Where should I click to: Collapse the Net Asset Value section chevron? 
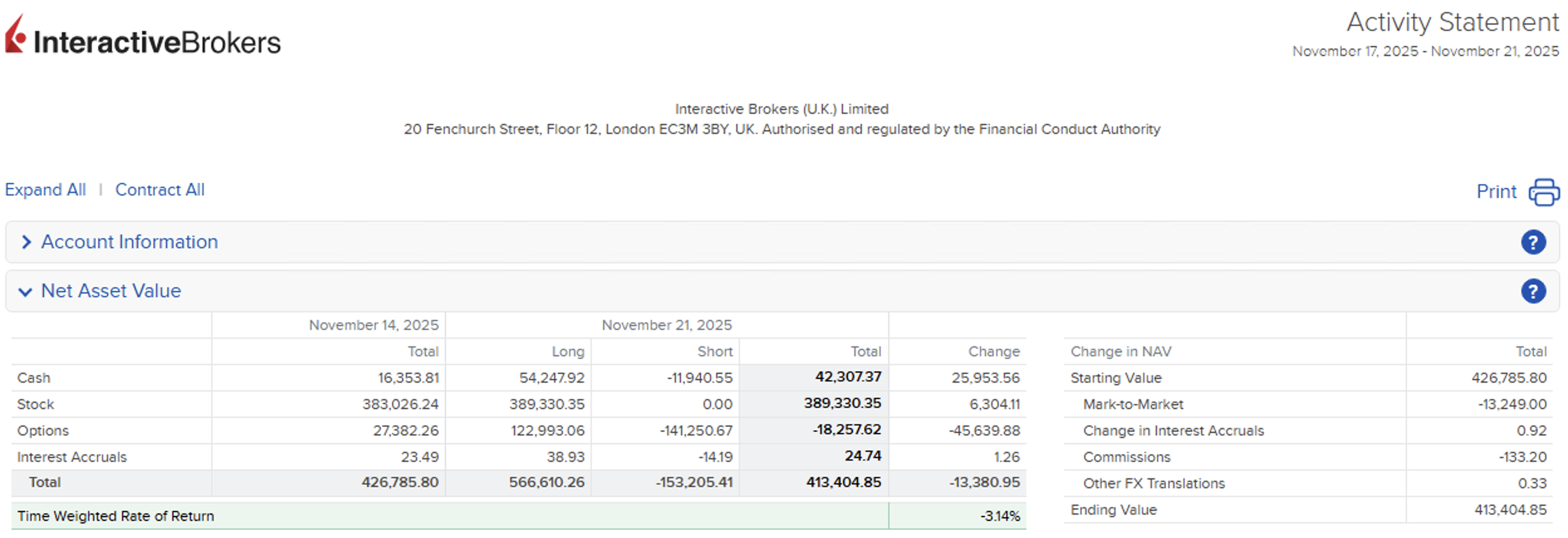pyautogui.click(x=25, y=292)
